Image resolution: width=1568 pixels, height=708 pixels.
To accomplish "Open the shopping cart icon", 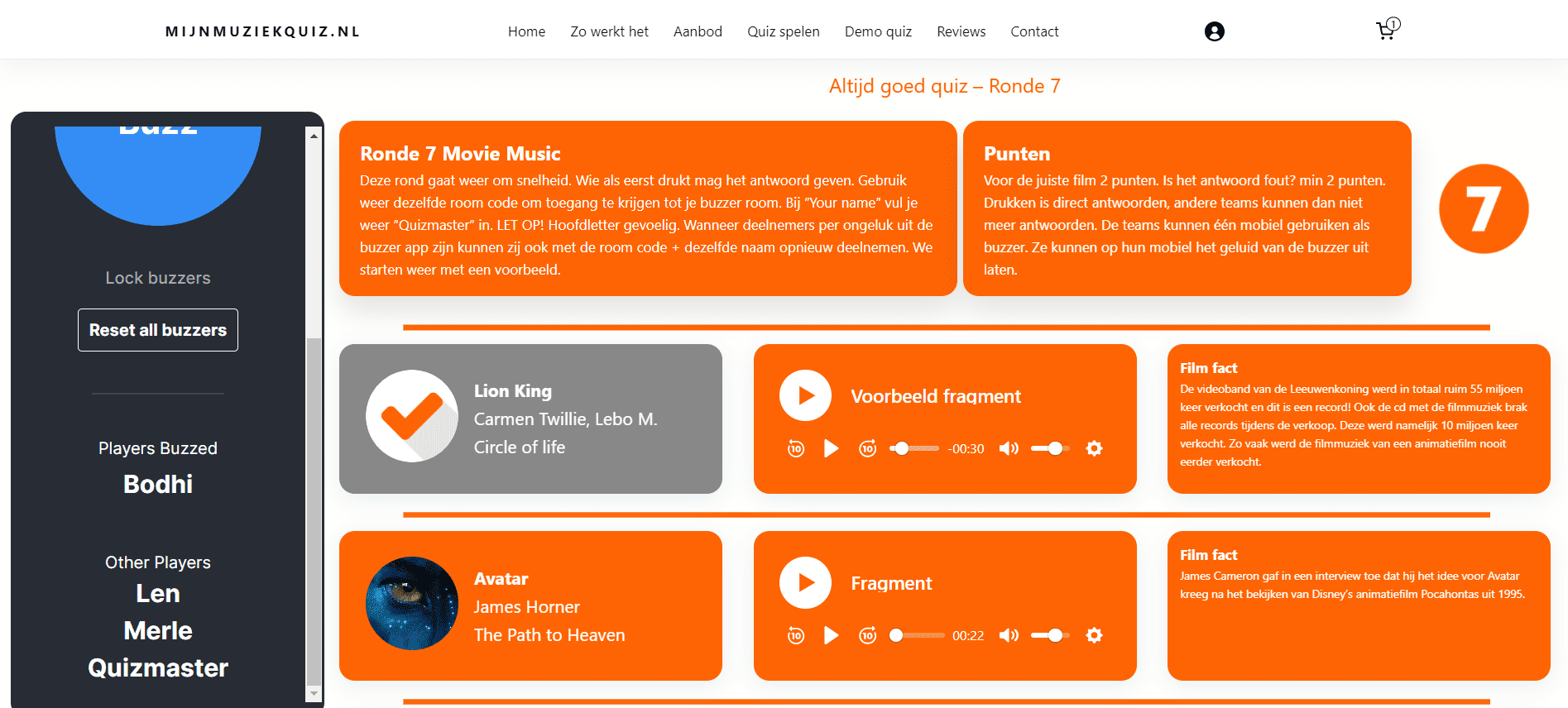I will (x=1386, y=31).
